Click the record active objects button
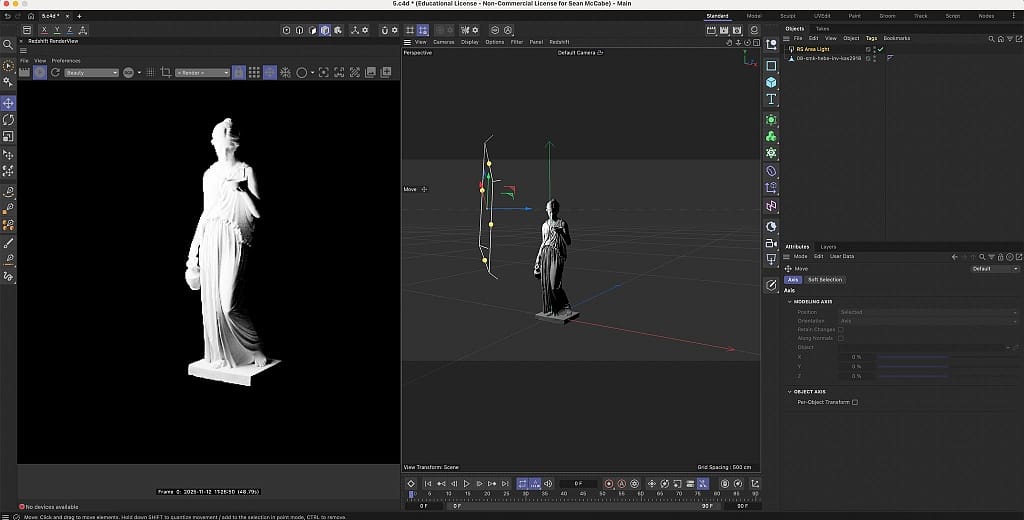The height and width of the screenshot is (520, 1024). [x=608, y=484]
